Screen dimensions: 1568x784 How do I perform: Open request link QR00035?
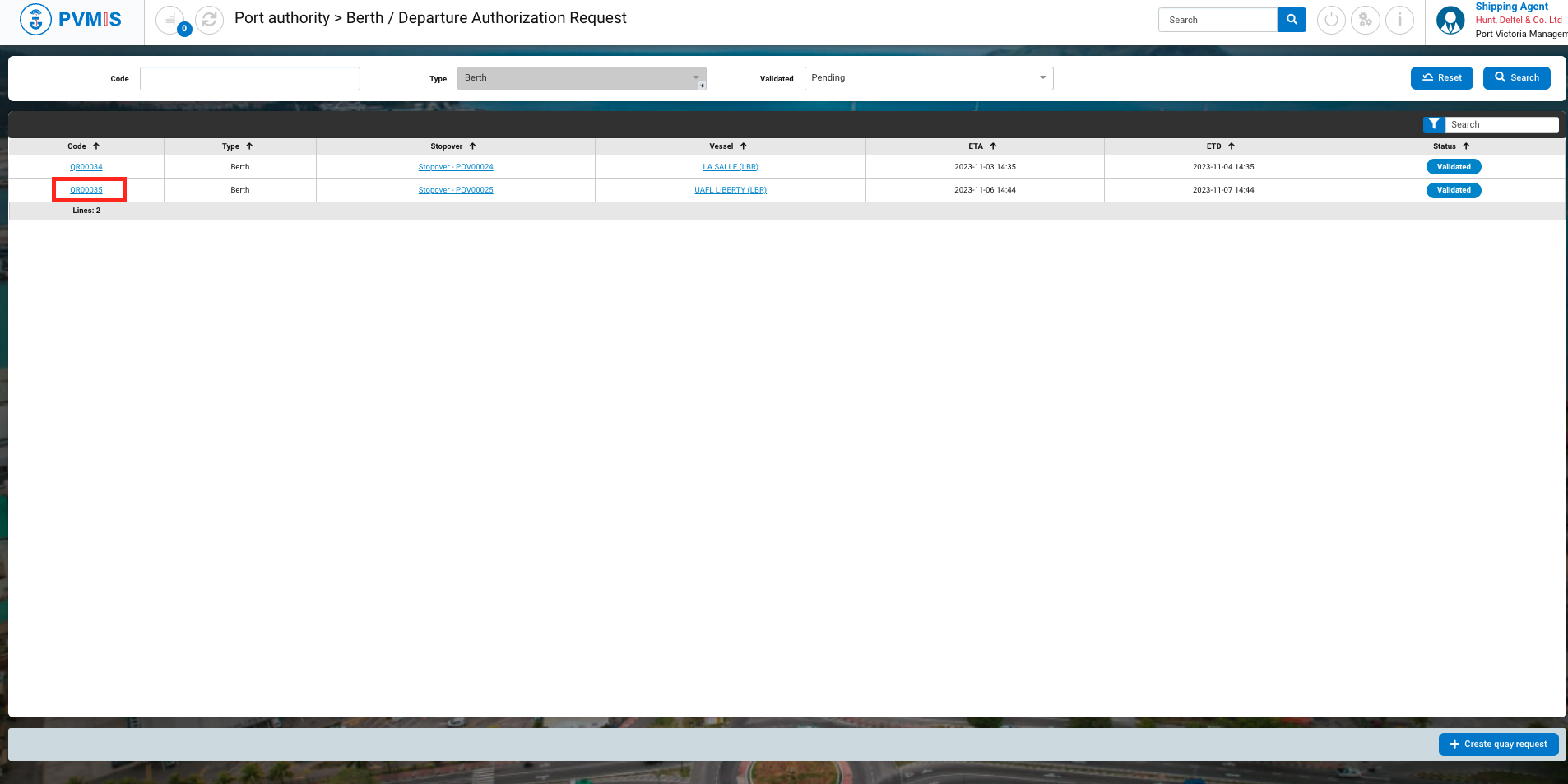(x=86, y=190)
